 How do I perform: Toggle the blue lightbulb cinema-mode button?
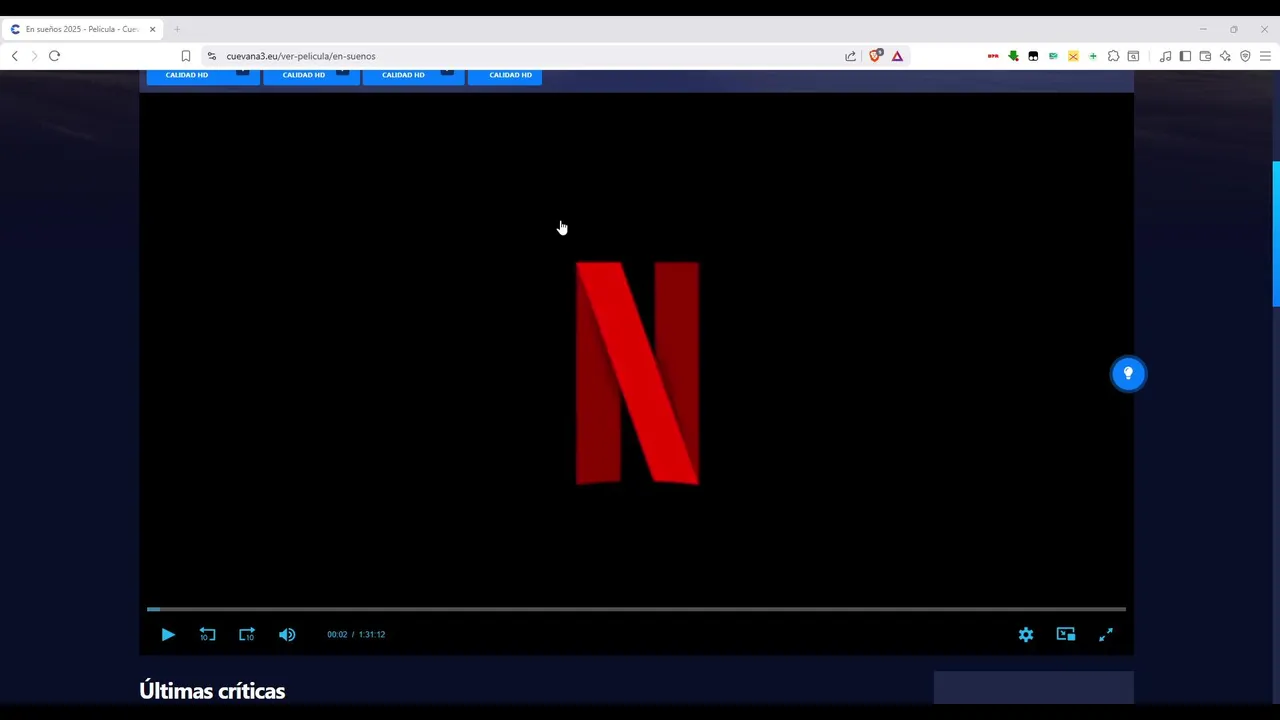pyautogui.click(x=1128, y=373)
